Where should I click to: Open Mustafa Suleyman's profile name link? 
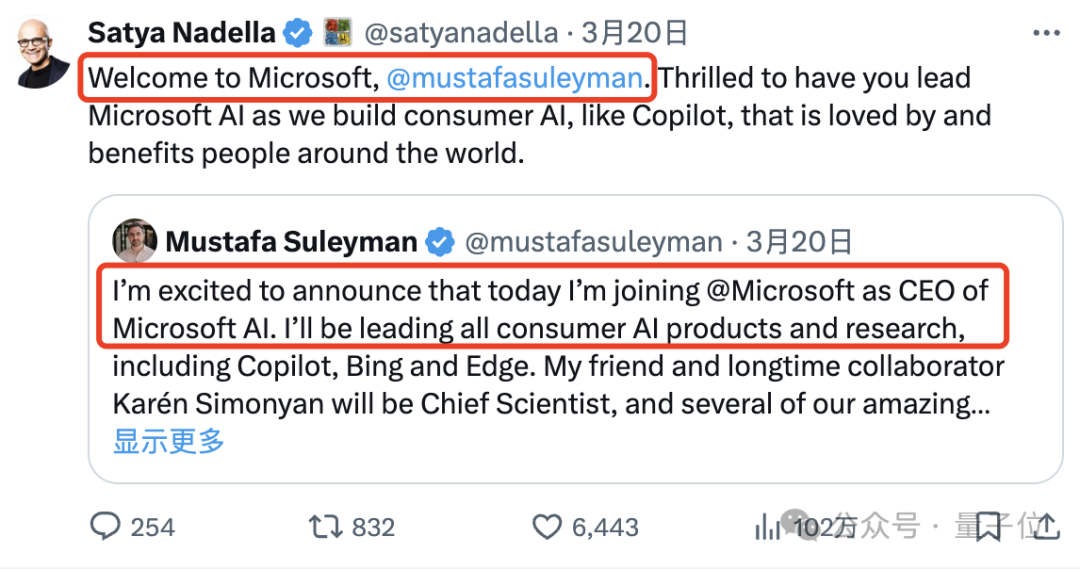pyautogui.click(x=291, y=241)
